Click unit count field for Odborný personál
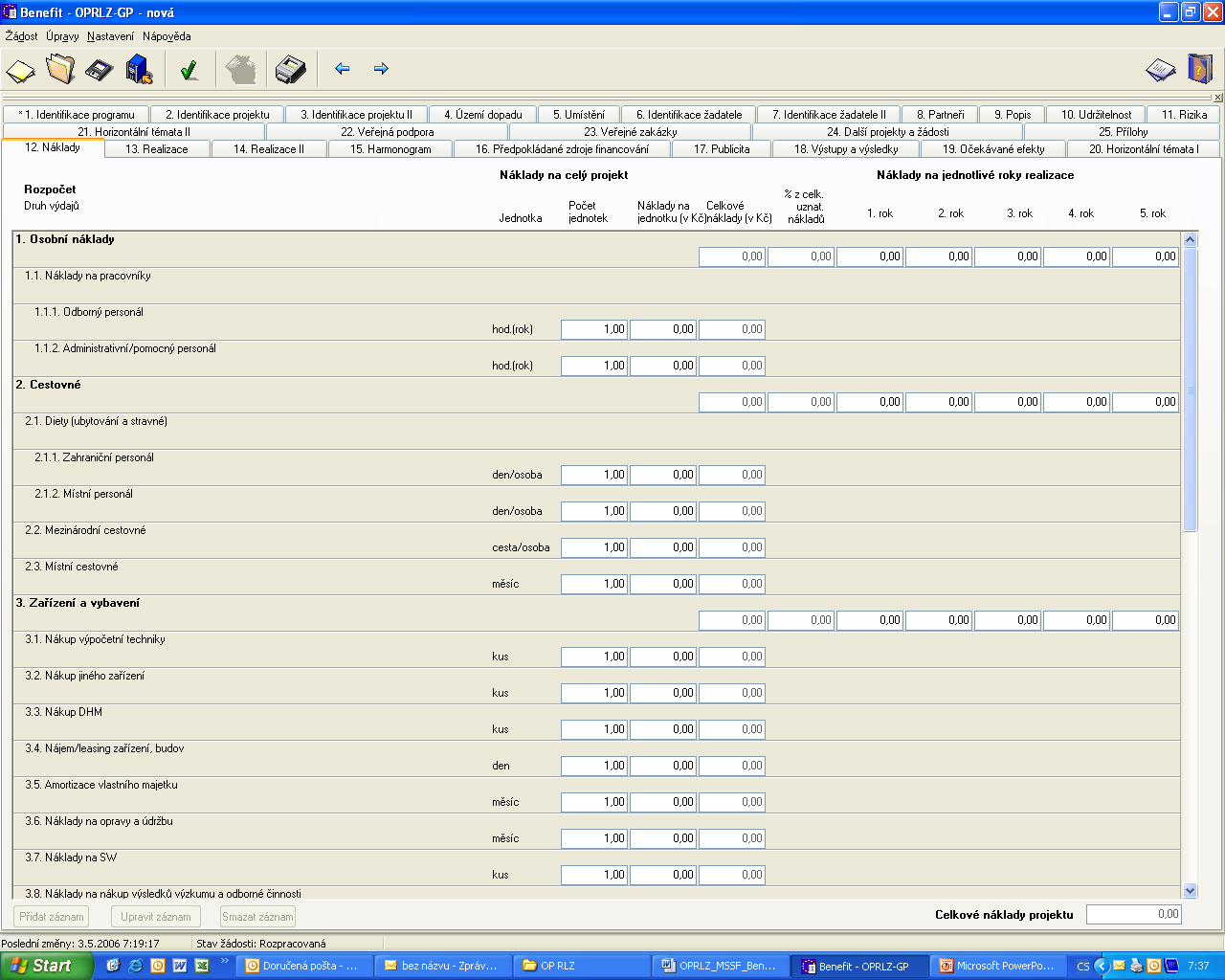The width and height of the screenshot is (1225, 980). 594,329
